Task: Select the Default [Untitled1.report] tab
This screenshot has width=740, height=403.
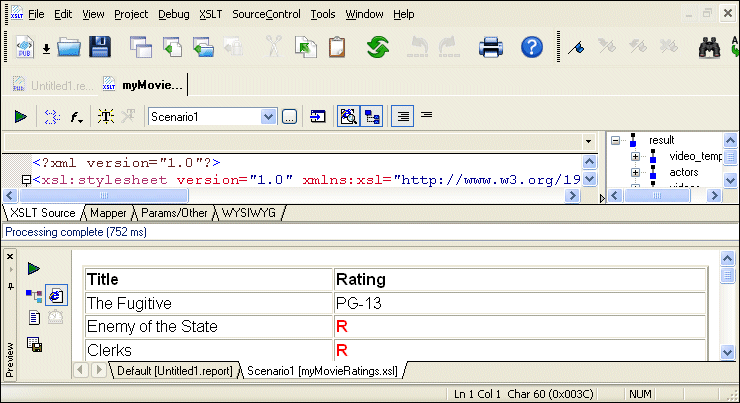Action: tap(175, 371)
